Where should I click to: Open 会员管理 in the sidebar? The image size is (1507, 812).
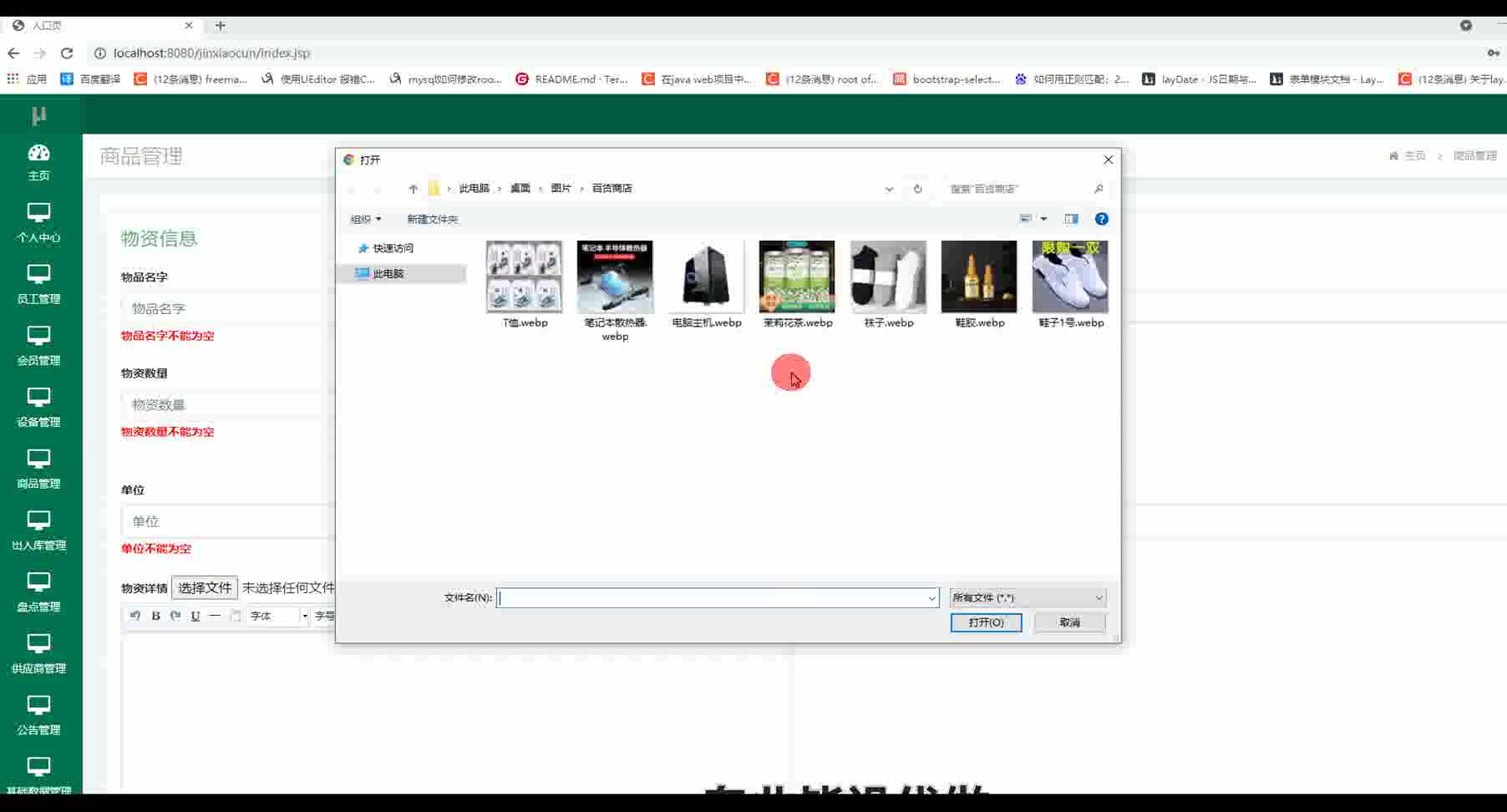[38, 347]
